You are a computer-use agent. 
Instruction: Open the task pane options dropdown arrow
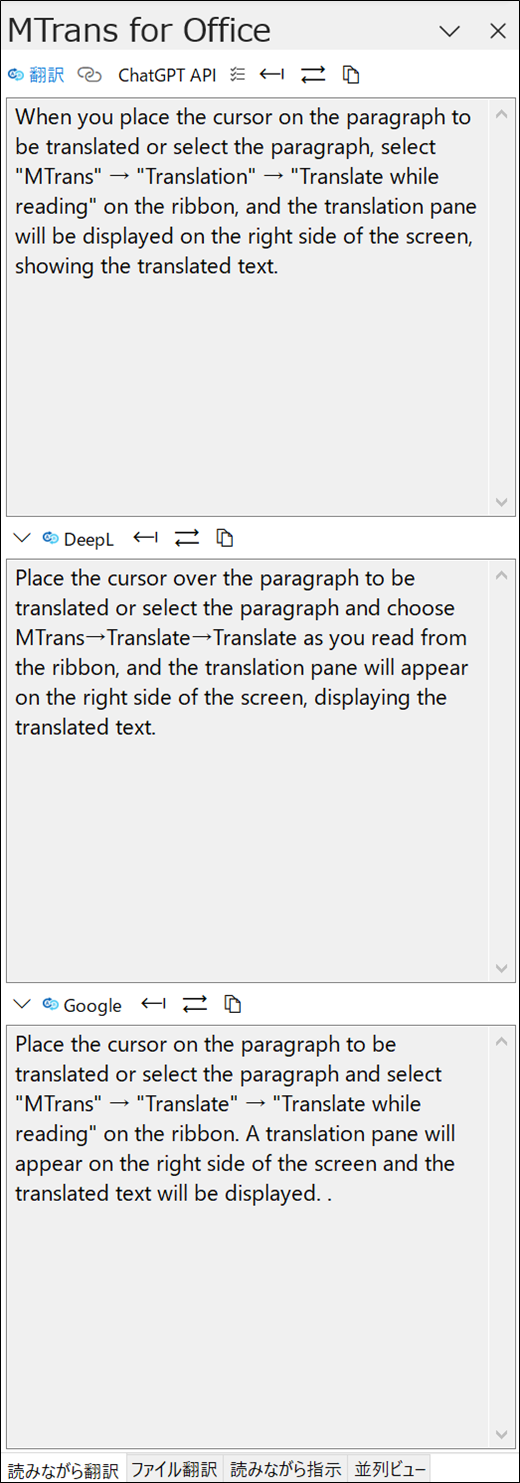[x=450, y=31]
